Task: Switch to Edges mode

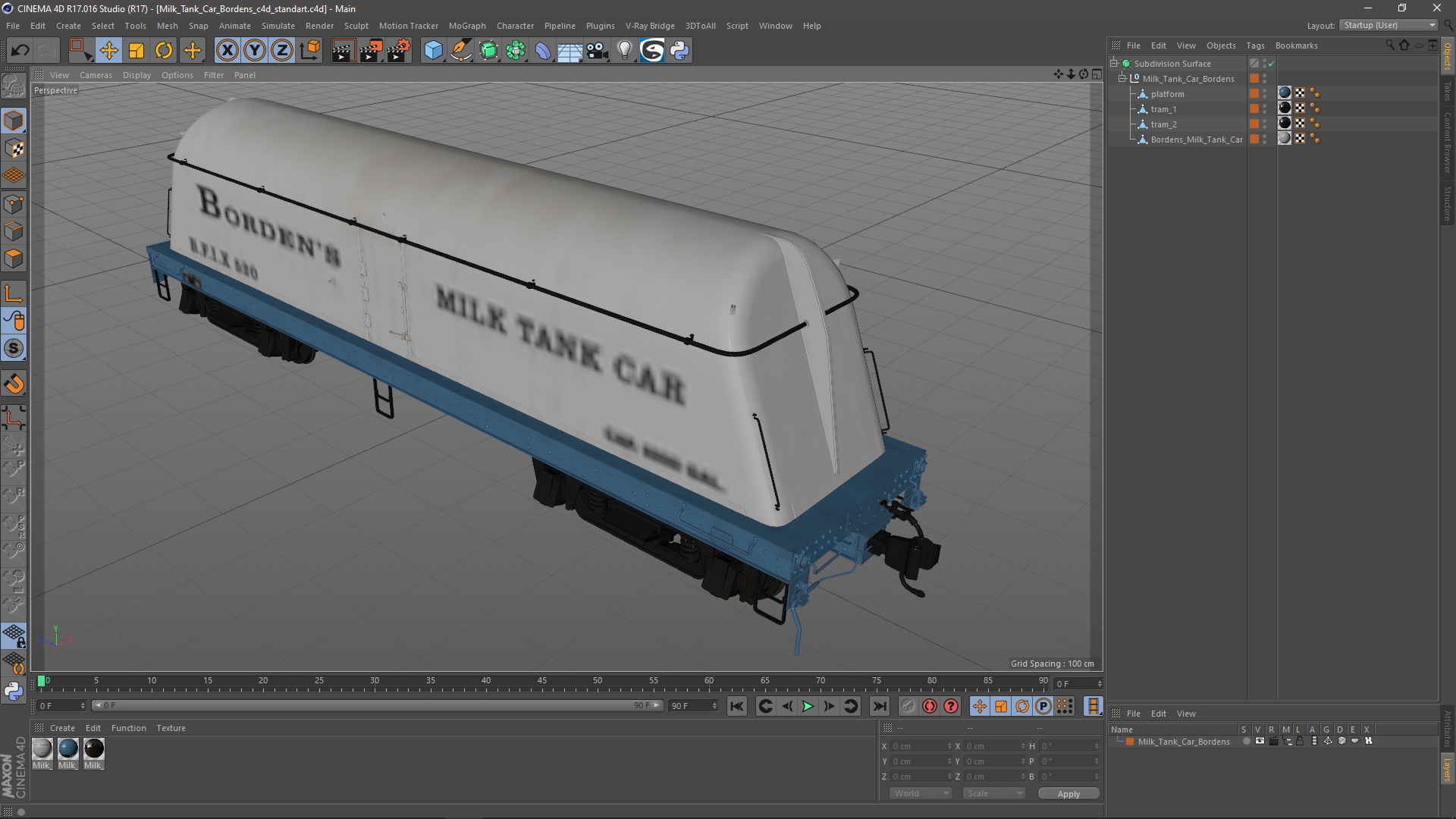Action: [x=14, y=231]
